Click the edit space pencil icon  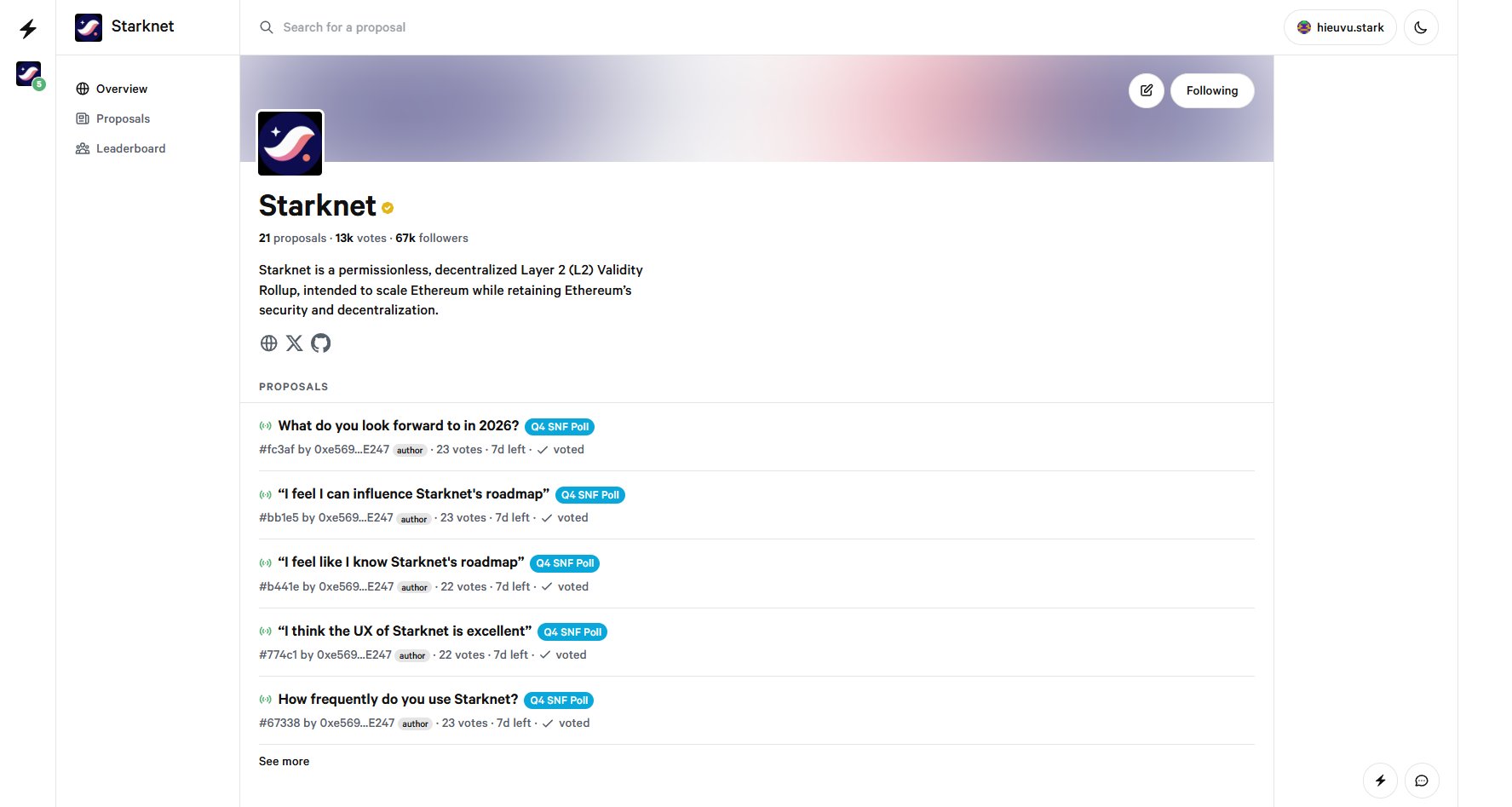(x=1147, y=90)
